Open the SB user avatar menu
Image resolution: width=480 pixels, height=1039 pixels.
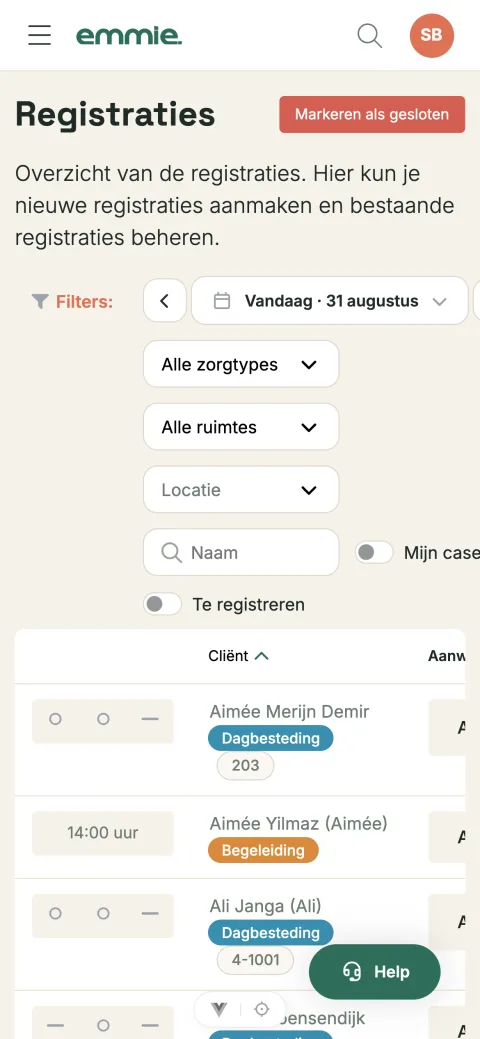pyautogui.click(x=432, y=35)
